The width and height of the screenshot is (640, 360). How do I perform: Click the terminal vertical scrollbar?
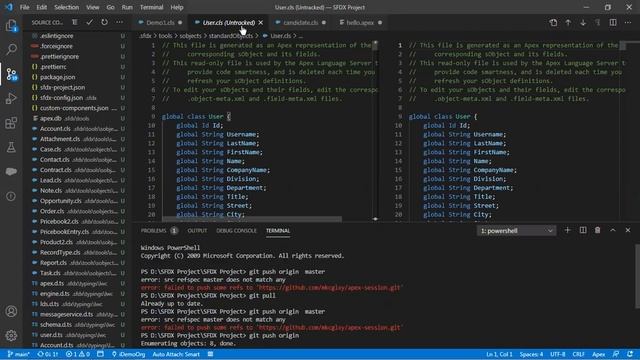pyautogui.click(x=637, y=276)
